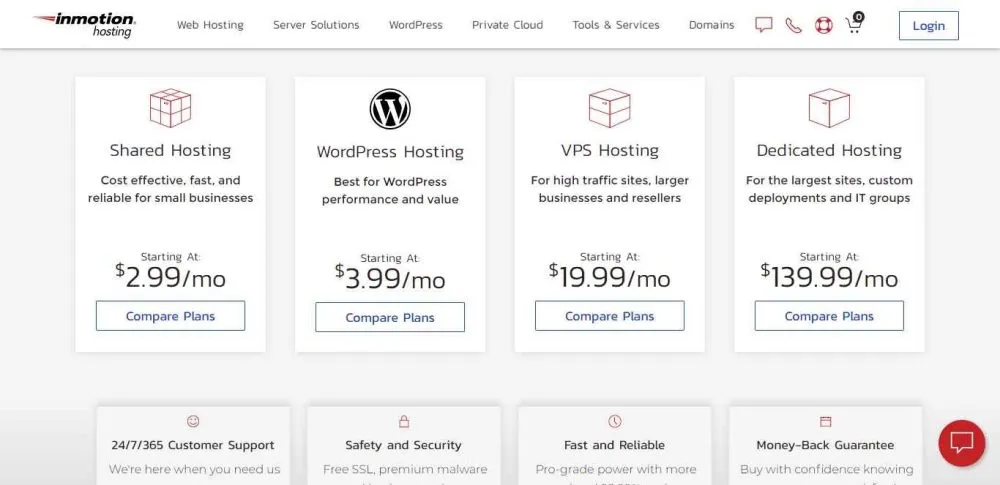Screen dimensions: 1000x485
Task: Click the VPS Hosting server icon
Action: [x=609, y=108]
